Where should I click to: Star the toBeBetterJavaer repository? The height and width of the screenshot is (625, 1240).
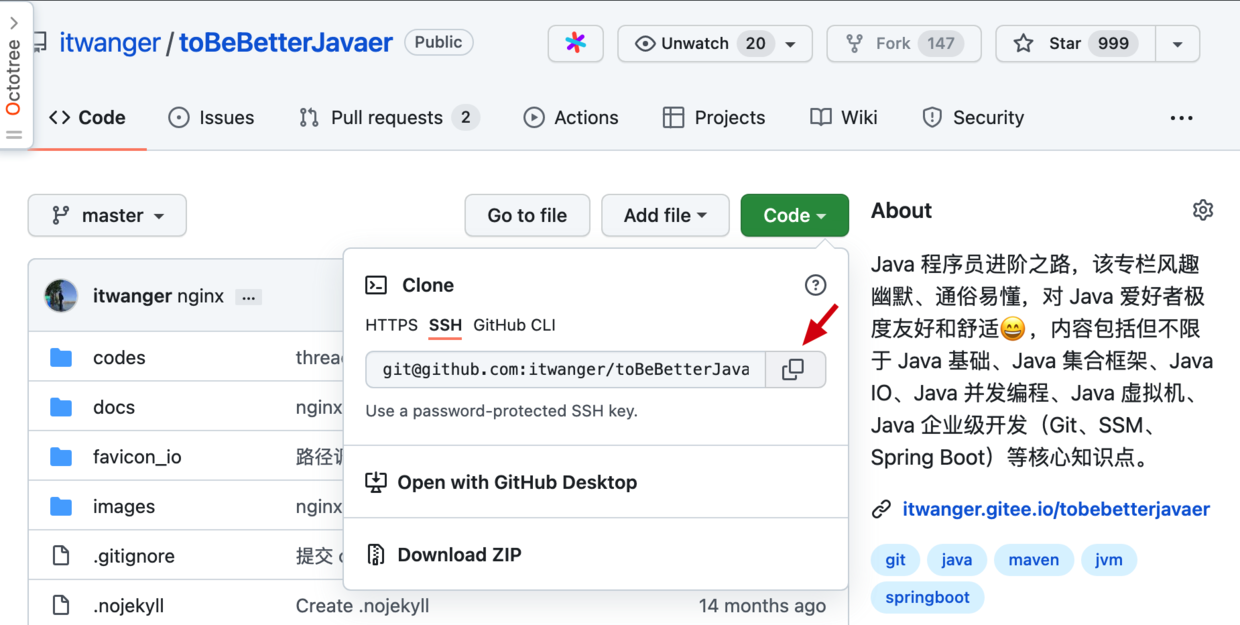(1075, 43)
